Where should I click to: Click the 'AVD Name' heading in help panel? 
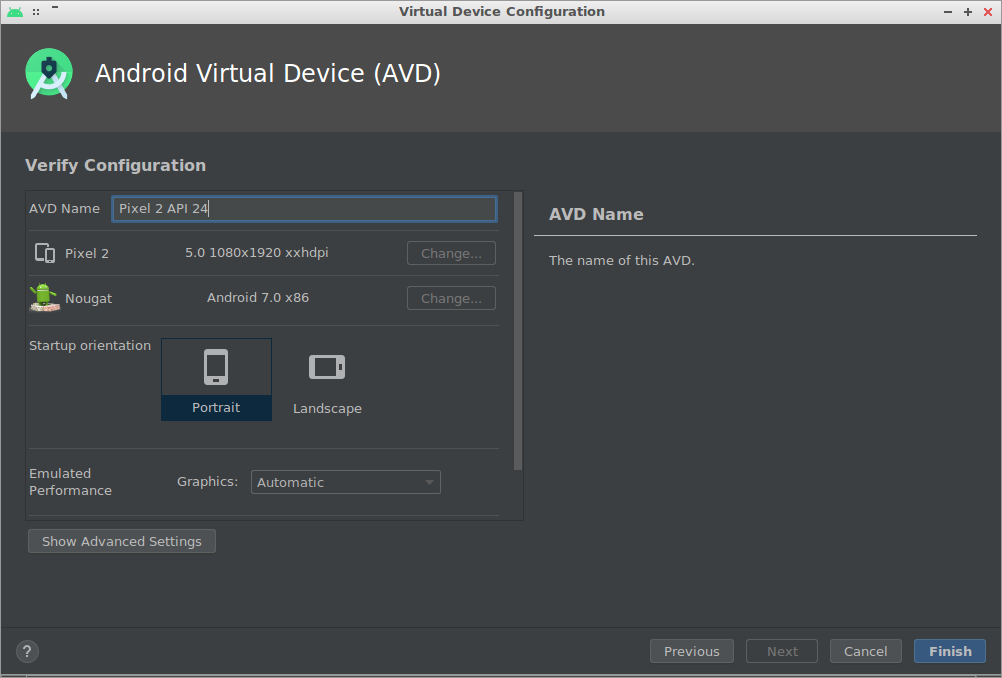point(596,214)
